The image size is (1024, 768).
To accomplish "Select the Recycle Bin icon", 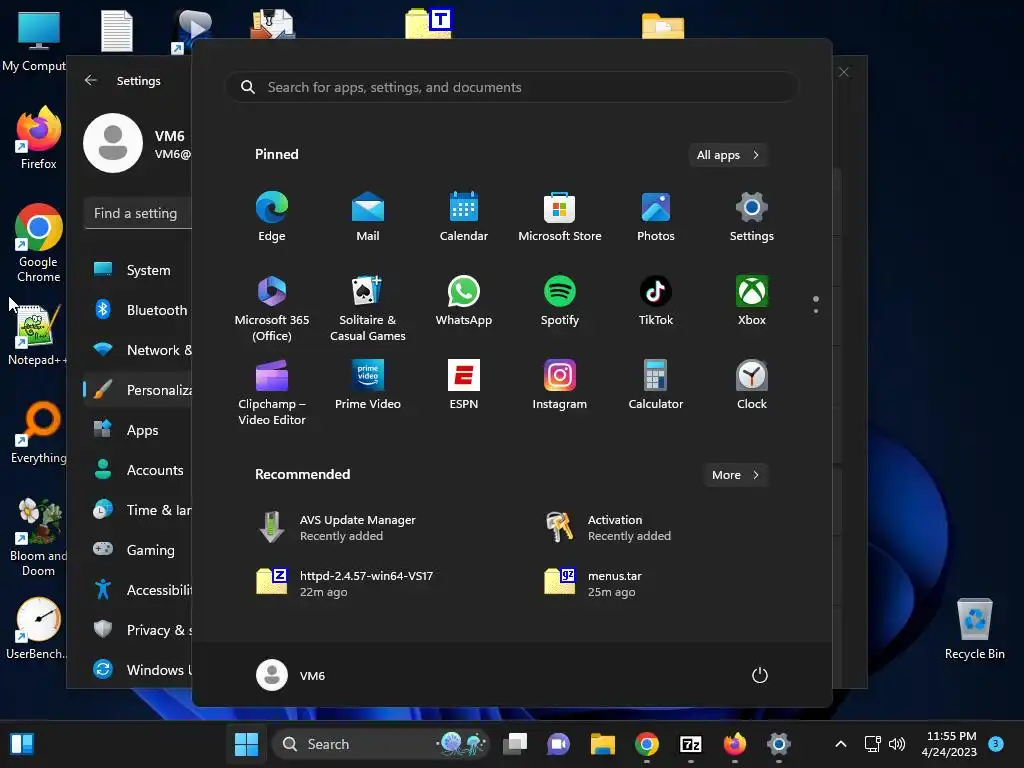I will [974, 628].
